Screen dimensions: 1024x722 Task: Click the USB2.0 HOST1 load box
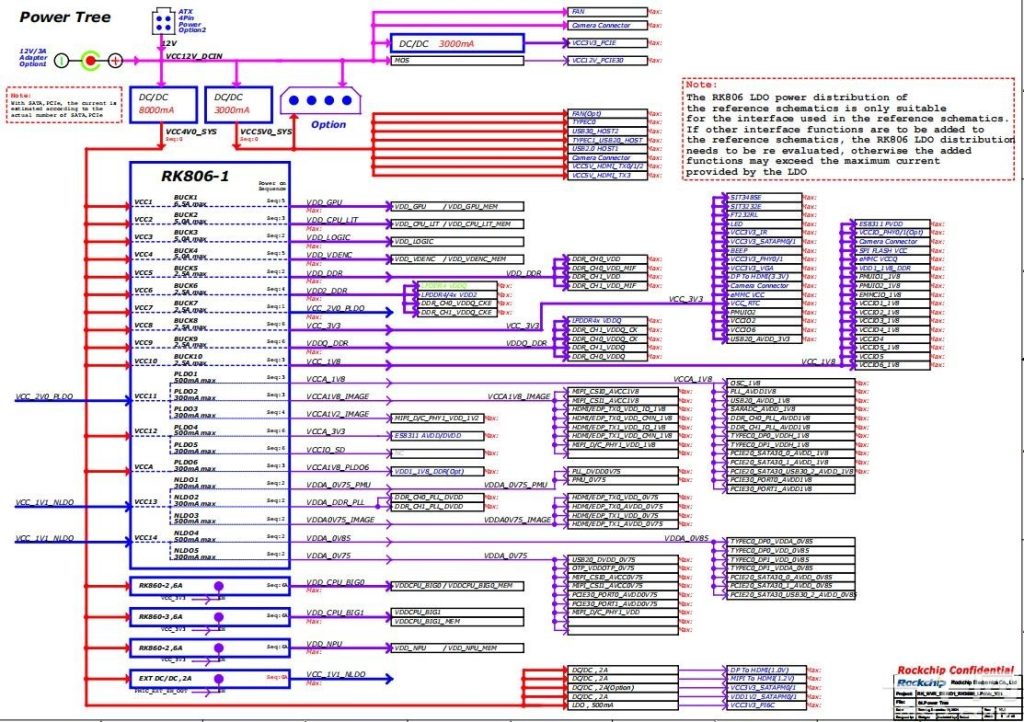(607, 149)
